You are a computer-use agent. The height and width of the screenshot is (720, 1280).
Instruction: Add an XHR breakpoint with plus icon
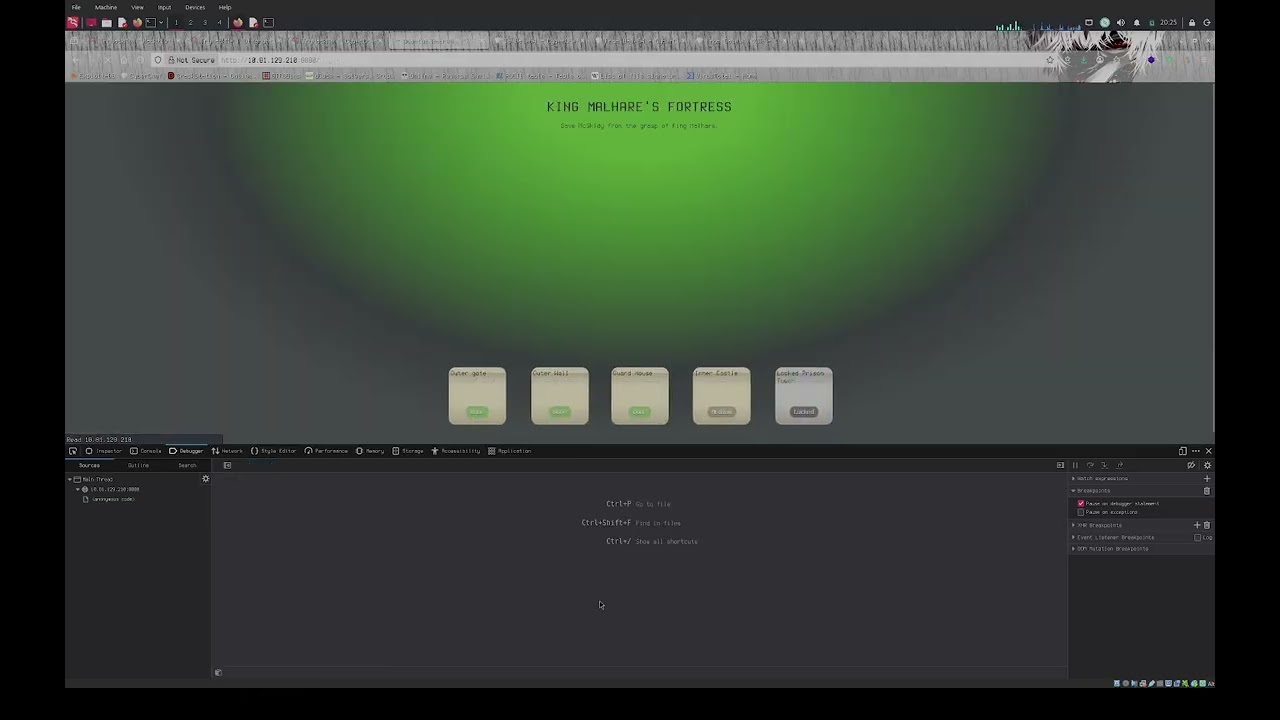pyautogui.click(x=1197, y=525)
